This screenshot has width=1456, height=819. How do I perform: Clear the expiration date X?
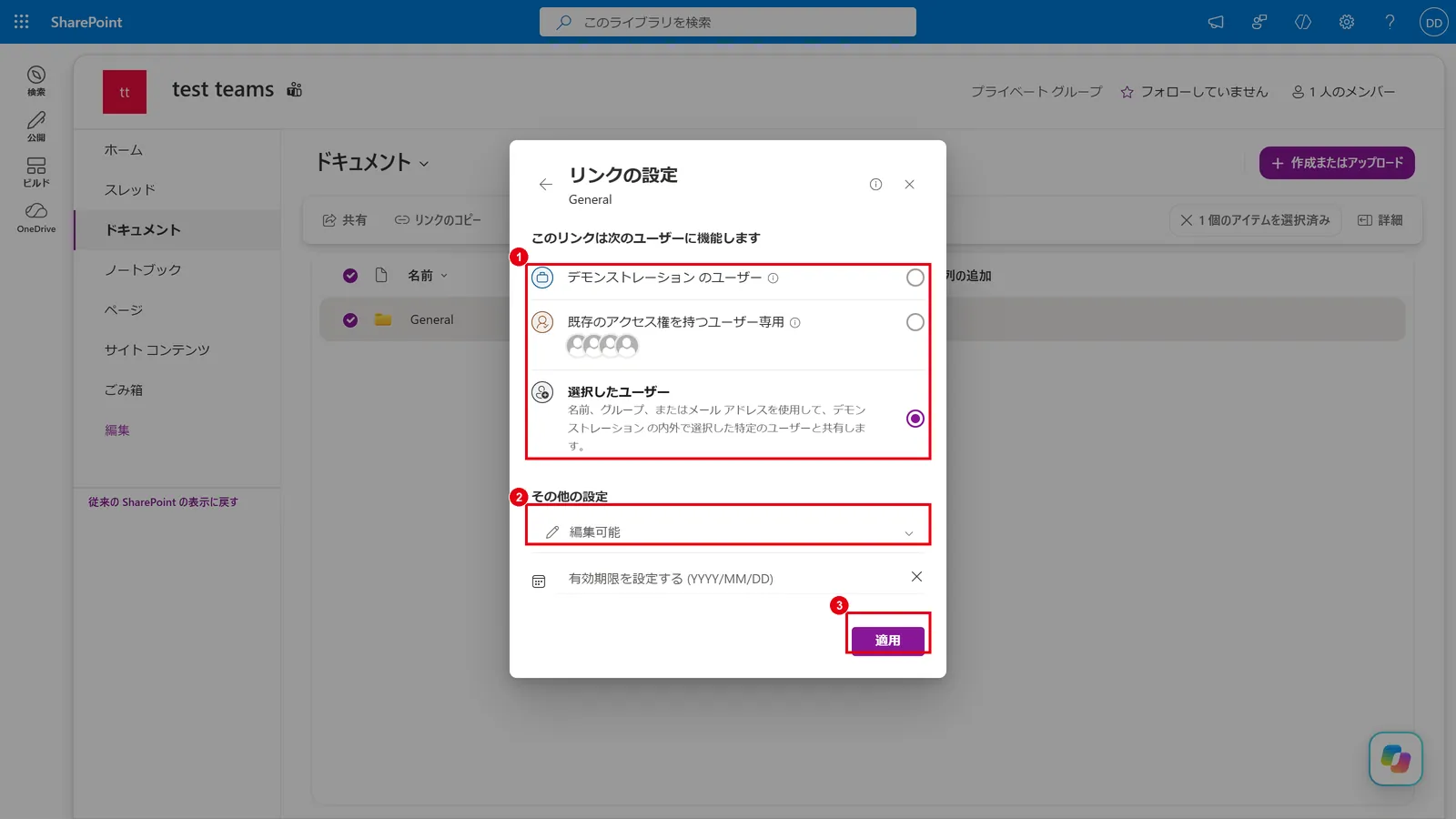coord(916,577)
